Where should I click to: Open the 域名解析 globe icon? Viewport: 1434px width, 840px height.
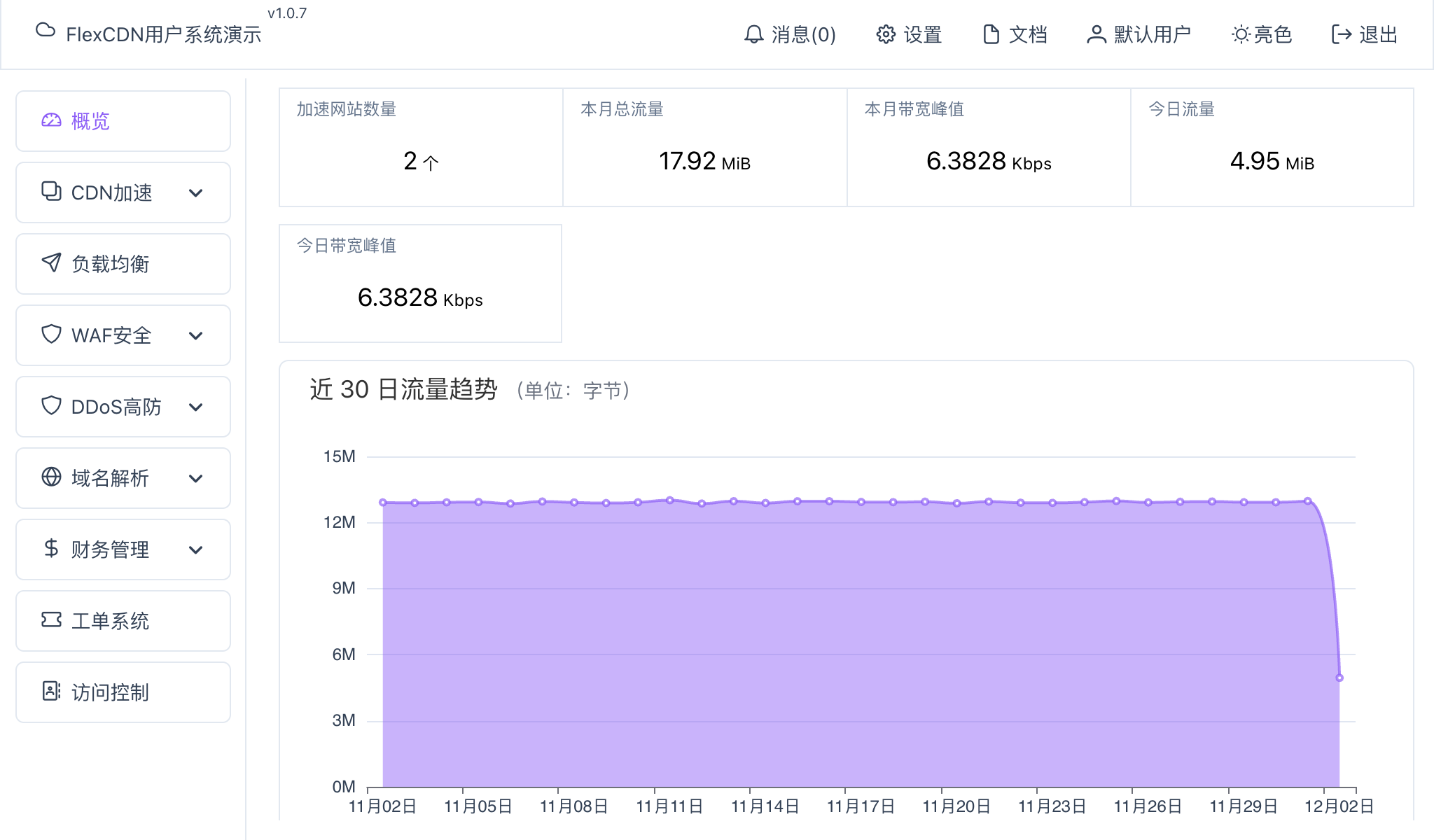pyautogui.click(x=50, y=478)
